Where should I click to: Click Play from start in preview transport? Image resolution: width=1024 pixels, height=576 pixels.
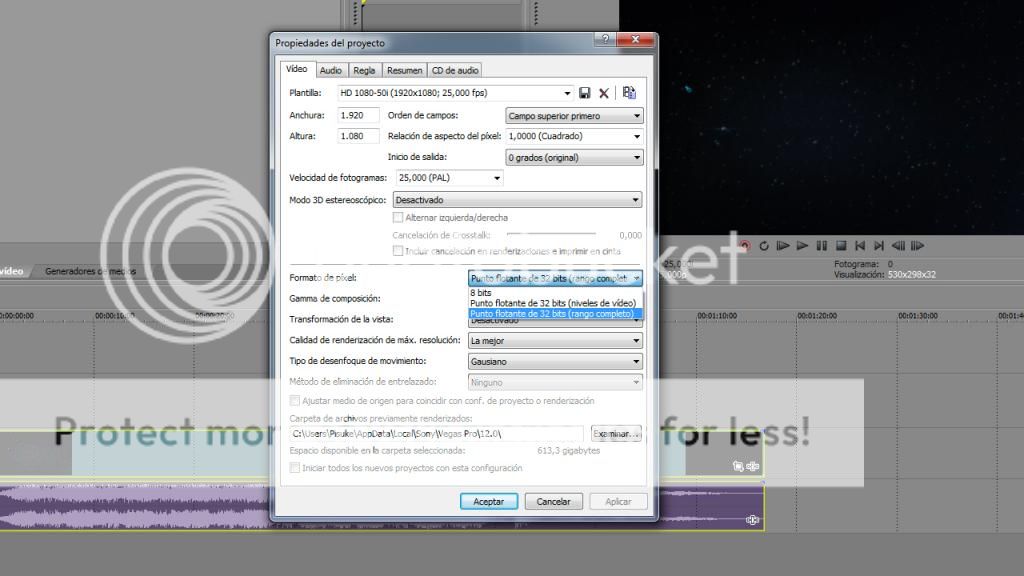click(x=783, y=246)
